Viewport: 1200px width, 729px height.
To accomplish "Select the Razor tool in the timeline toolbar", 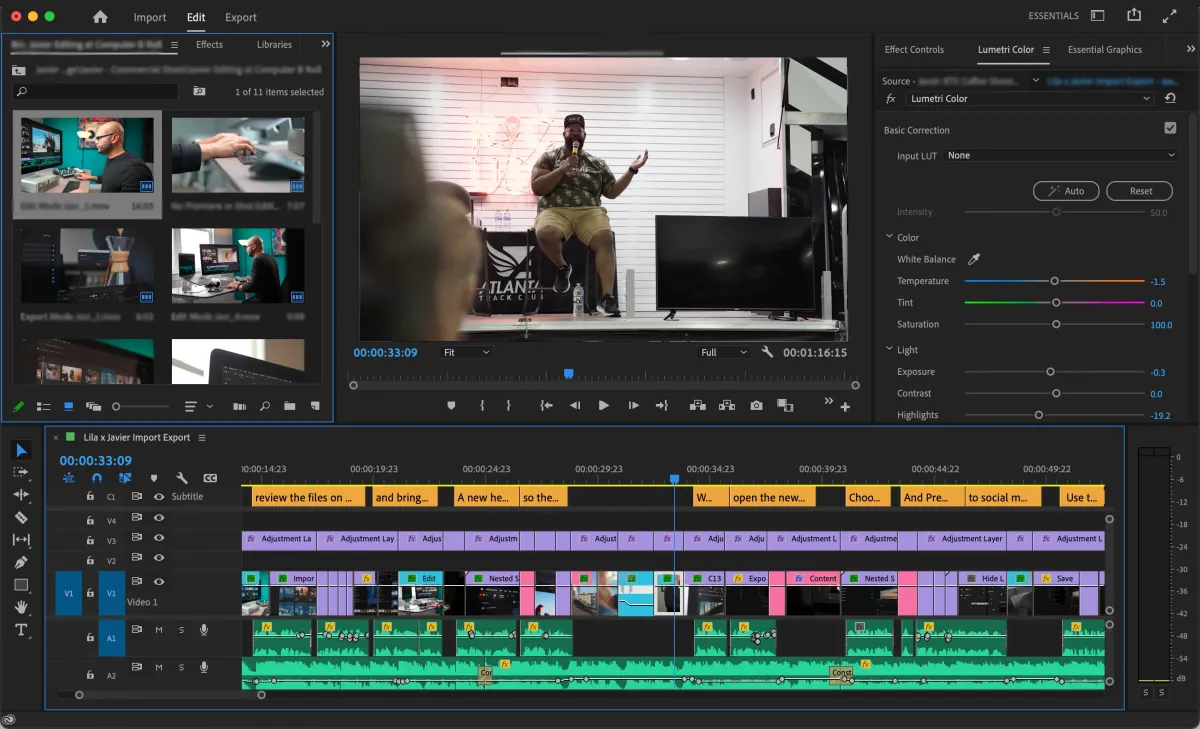I will (21, 517).
